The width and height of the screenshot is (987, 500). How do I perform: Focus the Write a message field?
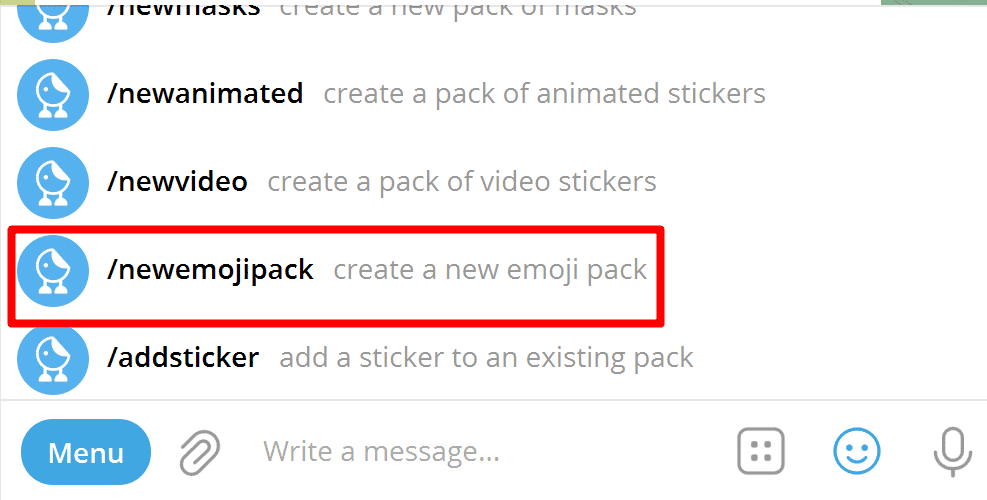click(480, 452)
